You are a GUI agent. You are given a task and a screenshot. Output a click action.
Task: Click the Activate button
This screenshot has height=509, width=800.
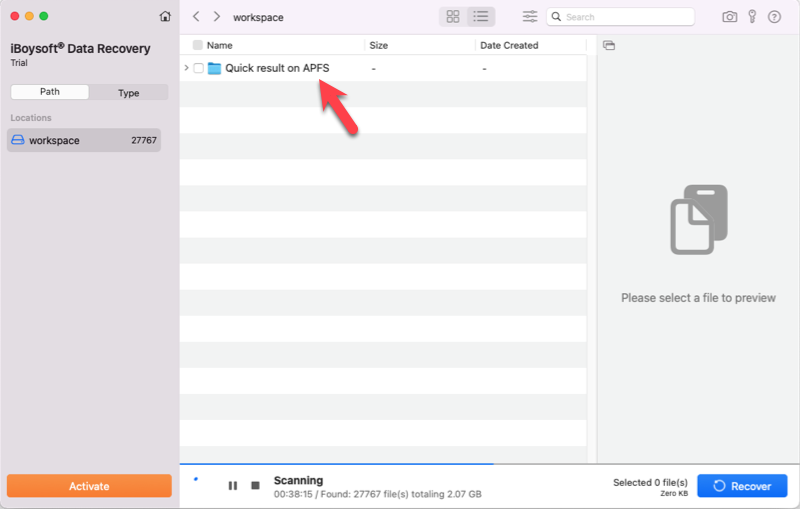click(x=89, y=486)
